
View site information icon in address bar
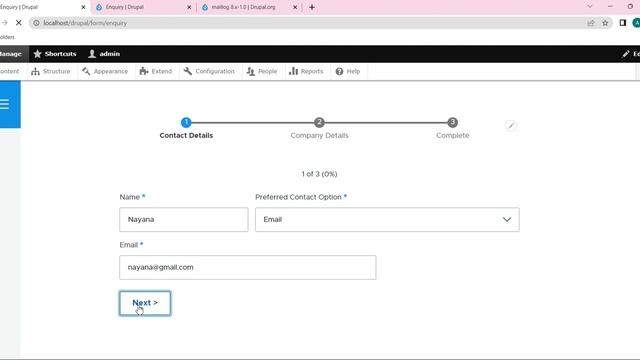tap(36, 23)
